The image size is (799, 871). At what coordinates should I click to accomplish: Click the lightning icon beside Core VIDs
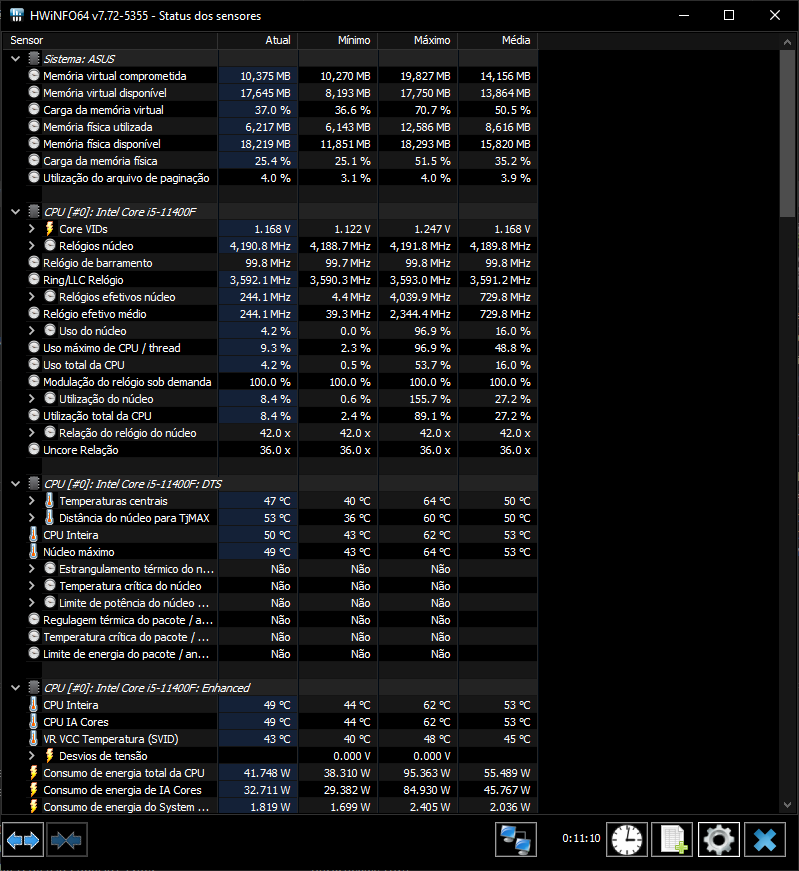click(49, 229)
